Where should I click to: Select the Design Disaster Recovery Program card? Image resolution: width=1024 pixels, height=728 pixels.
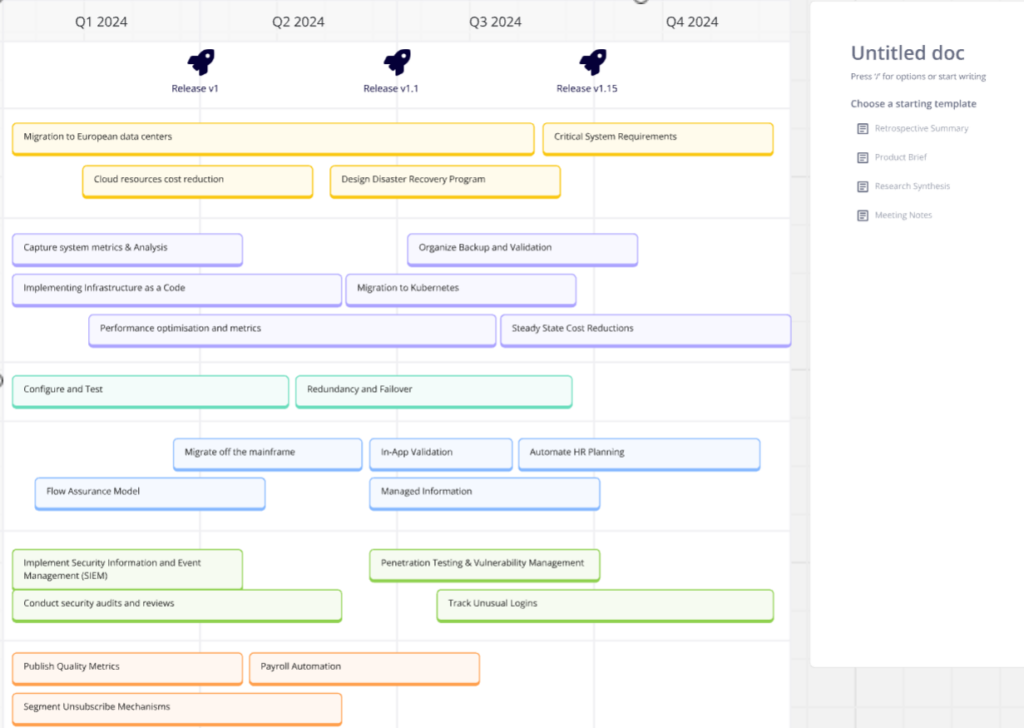444,181
